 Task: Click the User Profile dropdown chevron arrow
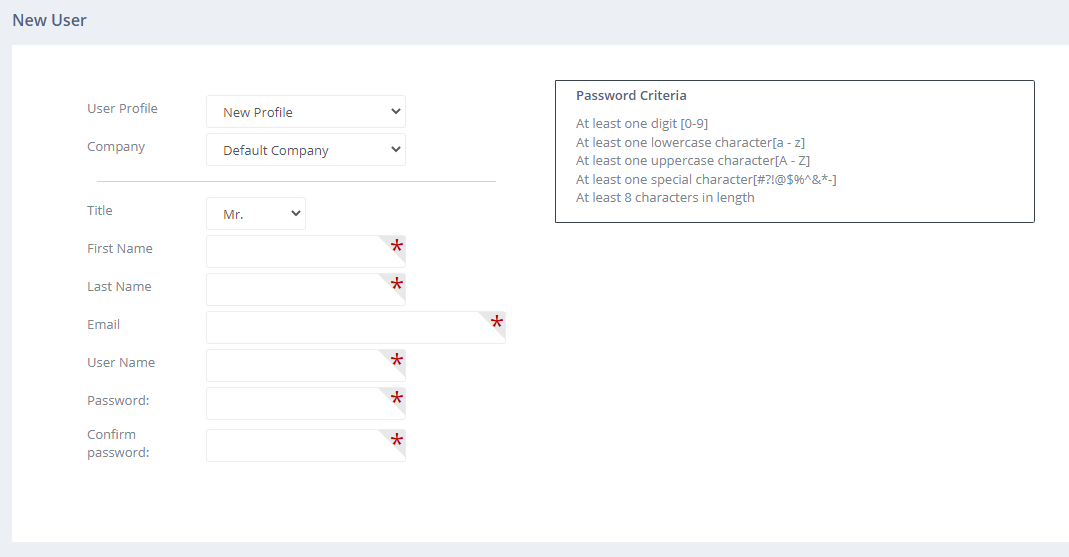[x=395, y=112]
